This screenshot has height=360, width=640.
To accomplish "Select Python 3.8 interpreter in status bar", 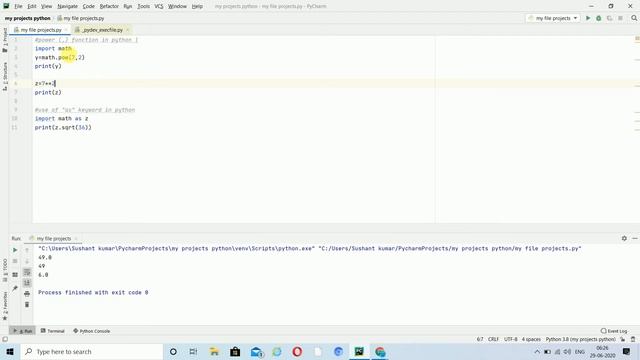I will coord(580,339).
